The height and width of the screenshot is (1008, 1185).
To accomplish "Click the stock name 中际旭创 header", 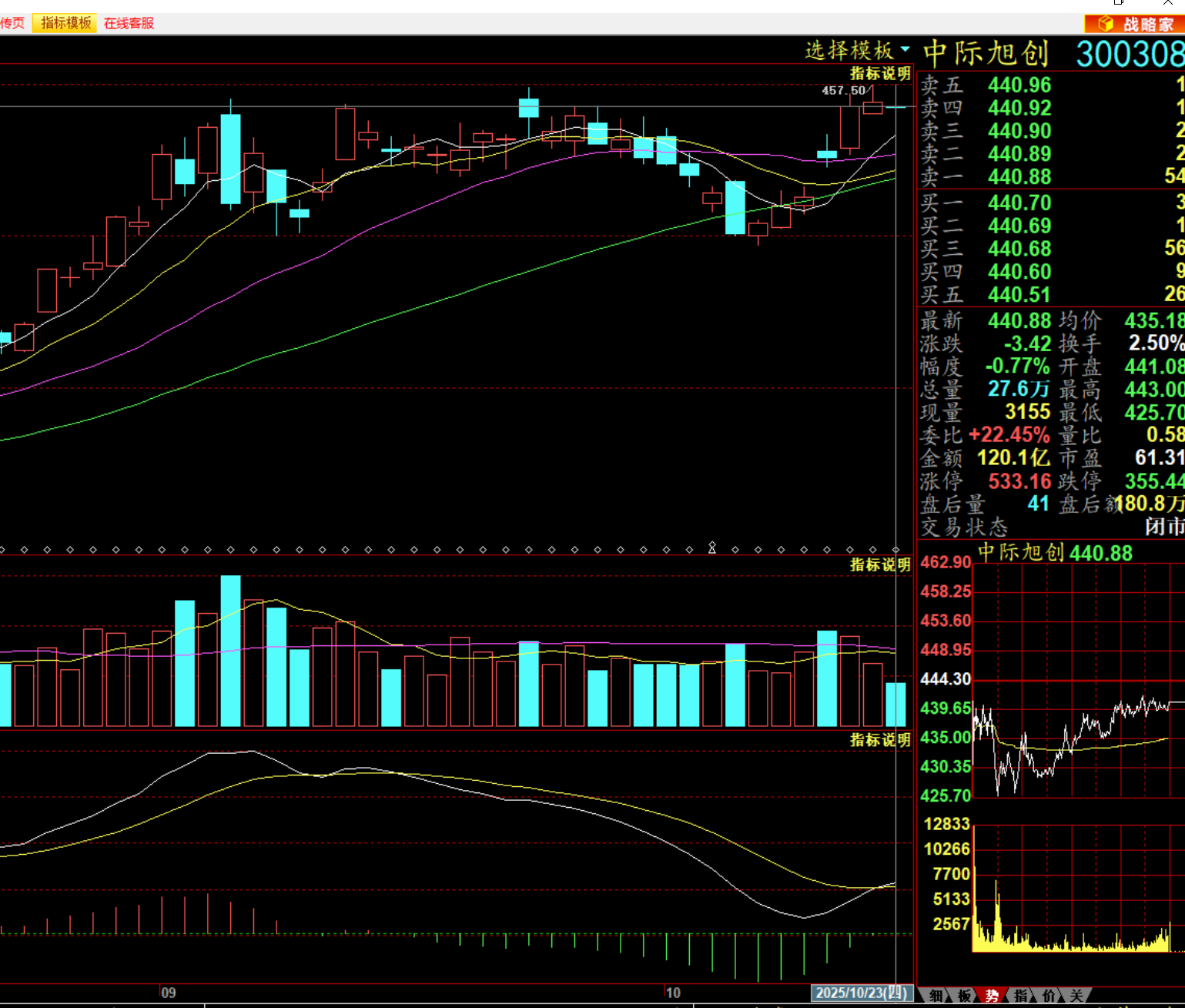I will point(986,53).
